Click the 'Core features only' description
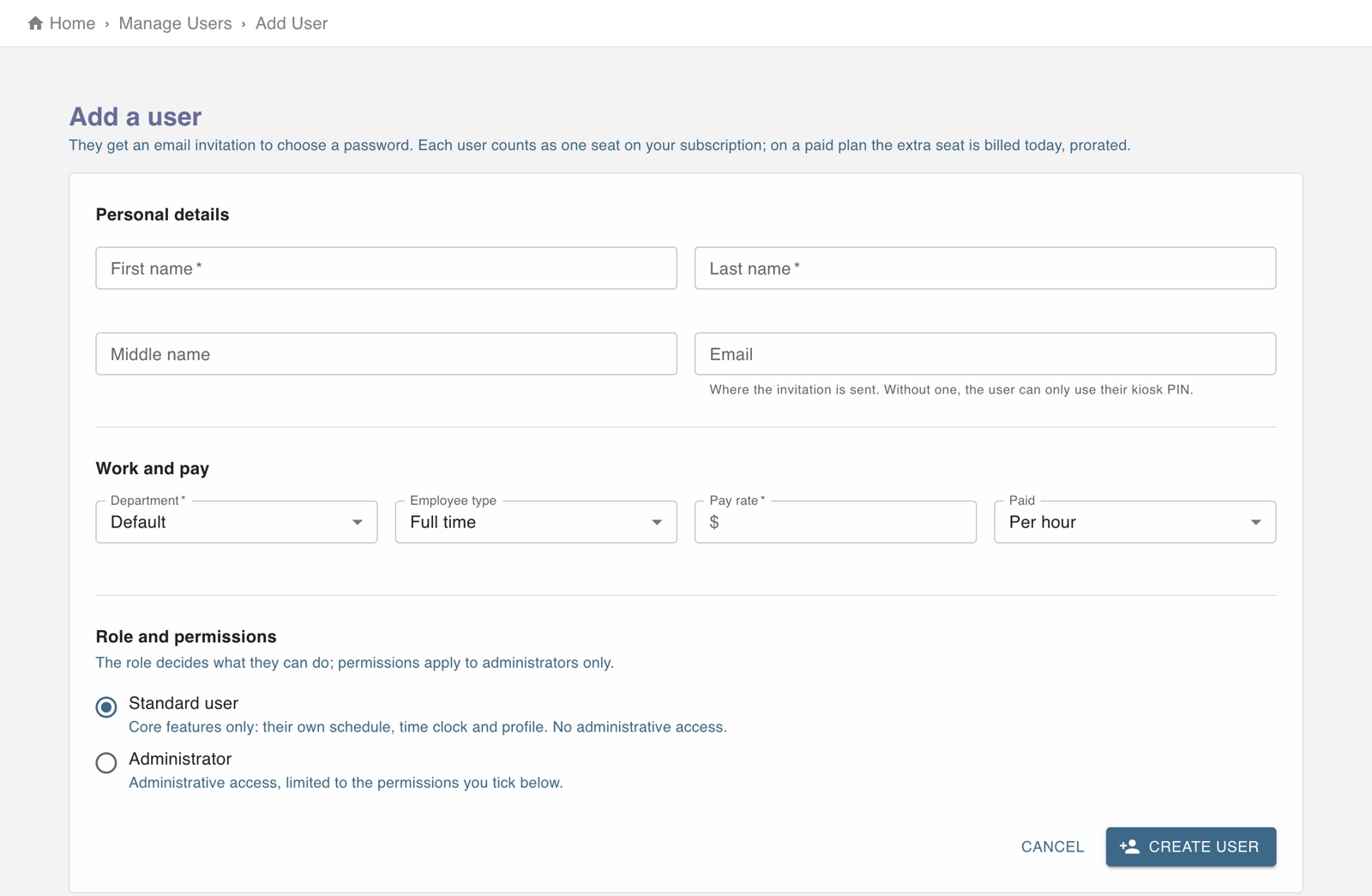 click(x=428, y=727)
